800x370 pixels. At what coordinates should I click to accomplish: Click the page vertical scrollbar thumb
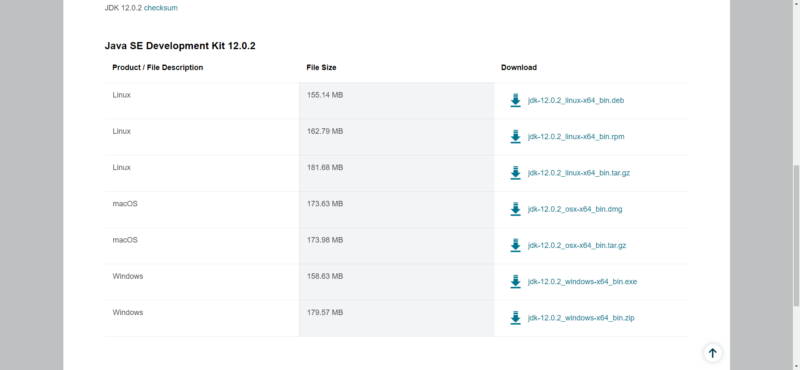tap(796, 236)
